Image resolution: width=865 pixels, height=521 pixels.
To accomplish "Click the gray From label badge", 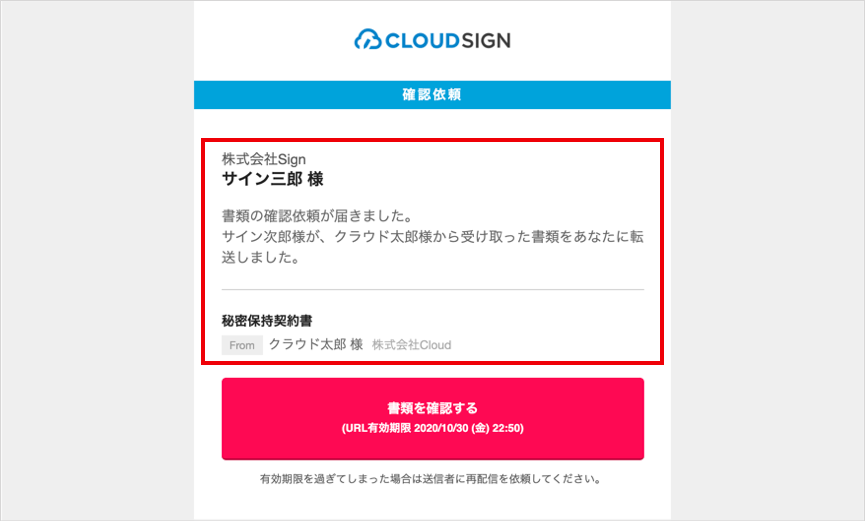I will (x=242, y=345).
